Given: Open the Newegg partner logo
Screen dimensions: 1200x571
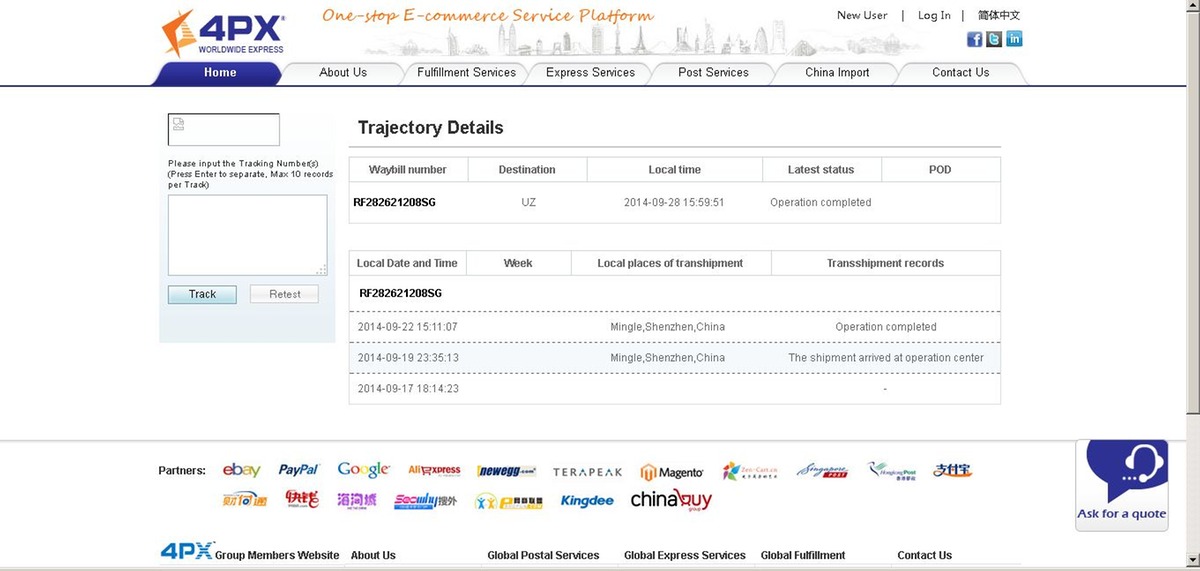Looking at the screenshot, I should pyautogui.click(x=506, y=471).
